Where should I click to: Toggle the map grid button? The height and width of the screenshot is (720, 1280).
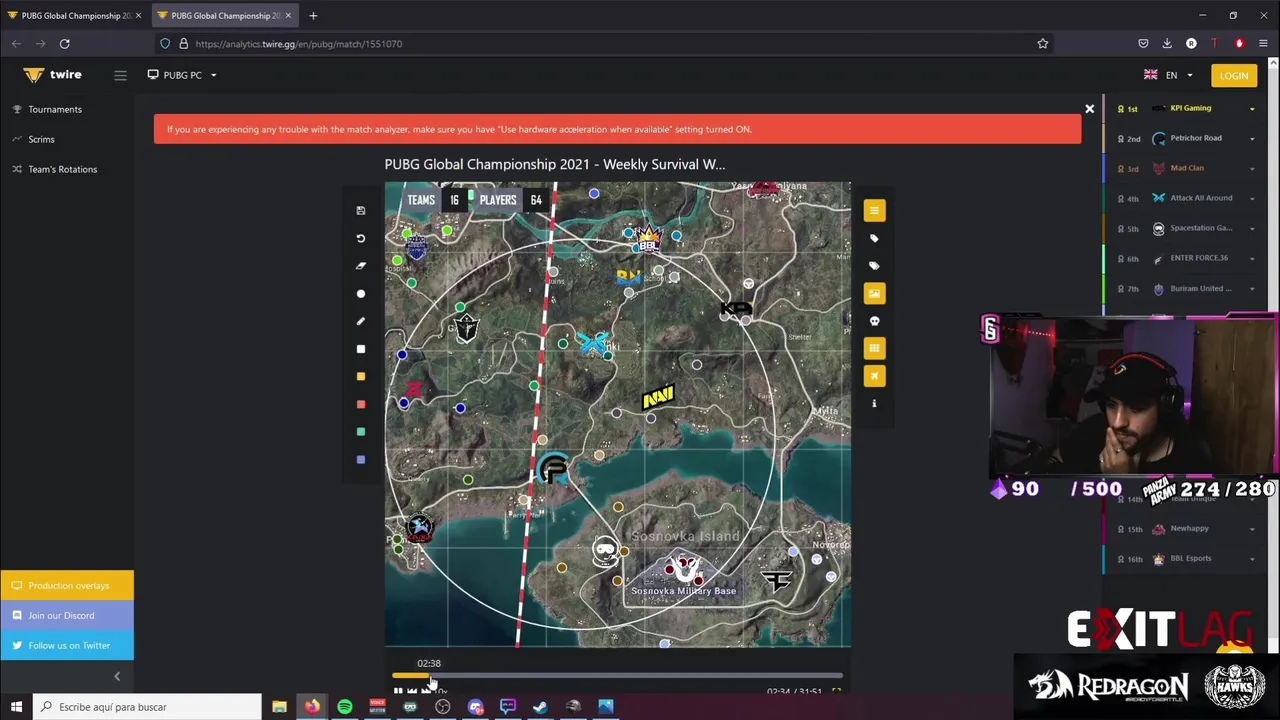874,348
